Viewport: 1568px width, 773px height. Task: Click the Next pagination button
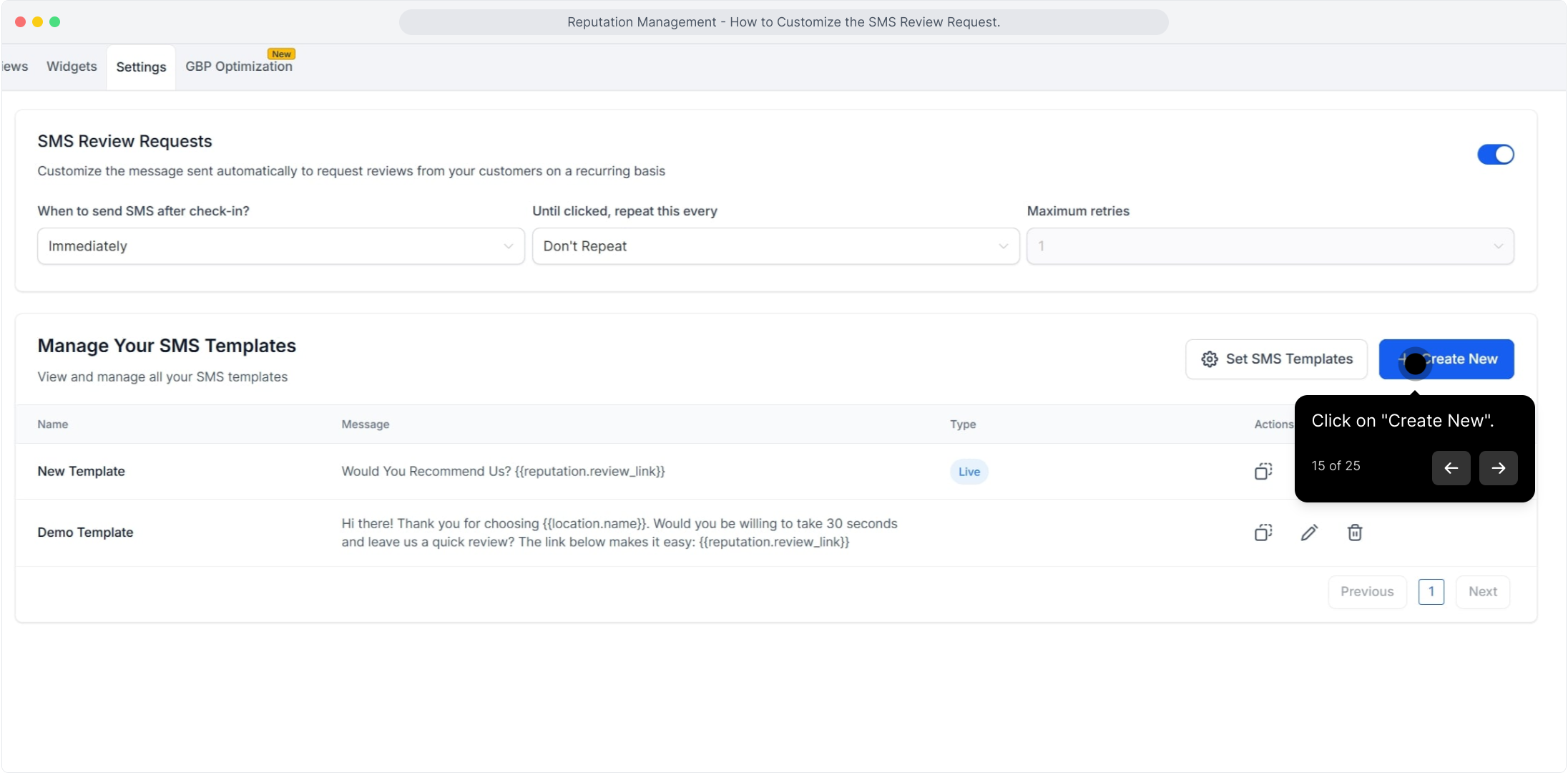pos(1483,592)
